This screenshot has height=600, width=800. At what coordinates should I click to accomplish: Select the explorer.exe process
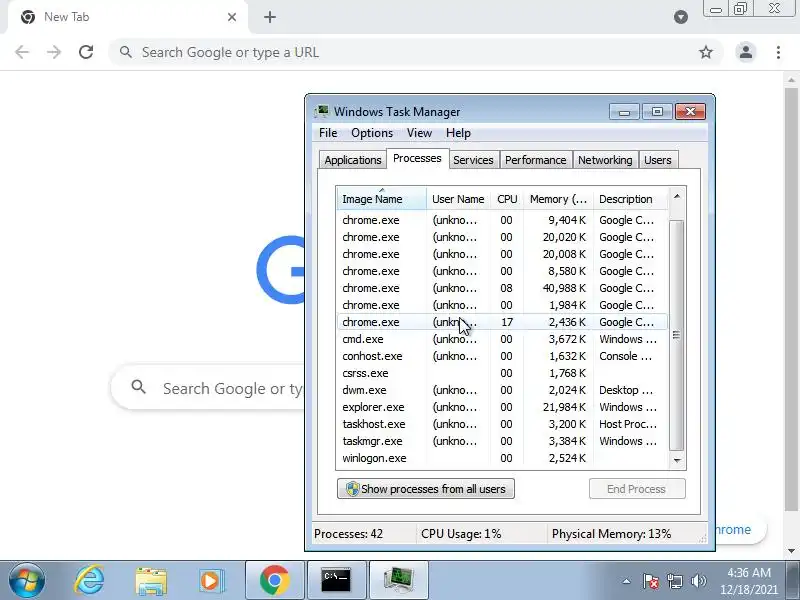click(x=502, y=407)
